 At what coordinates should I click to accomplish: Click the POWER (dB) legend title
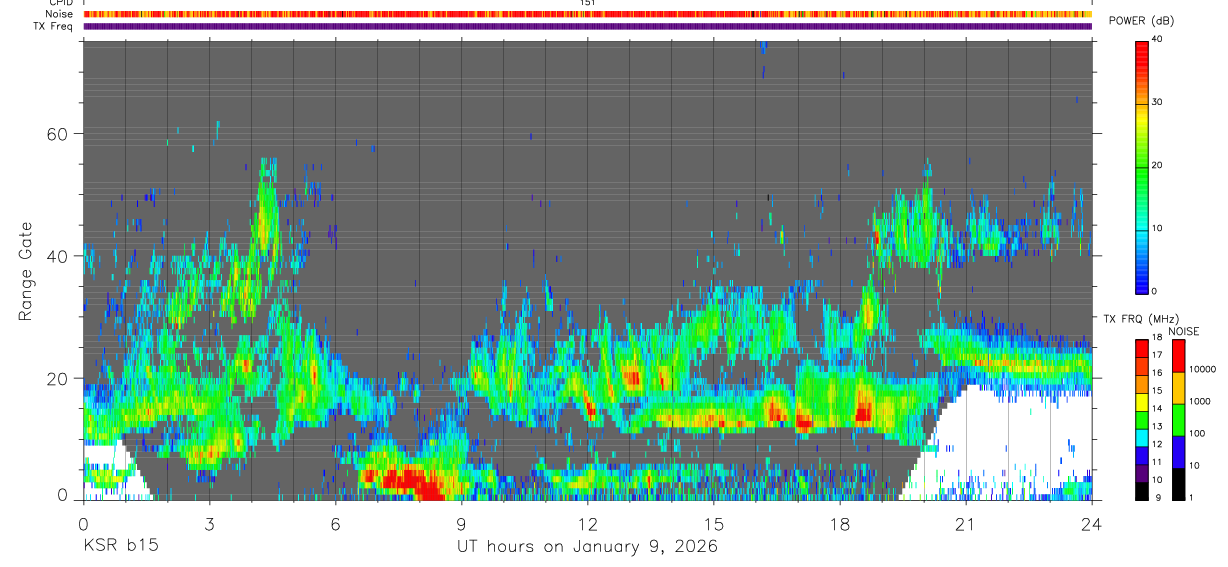[x=1140, y=22]
